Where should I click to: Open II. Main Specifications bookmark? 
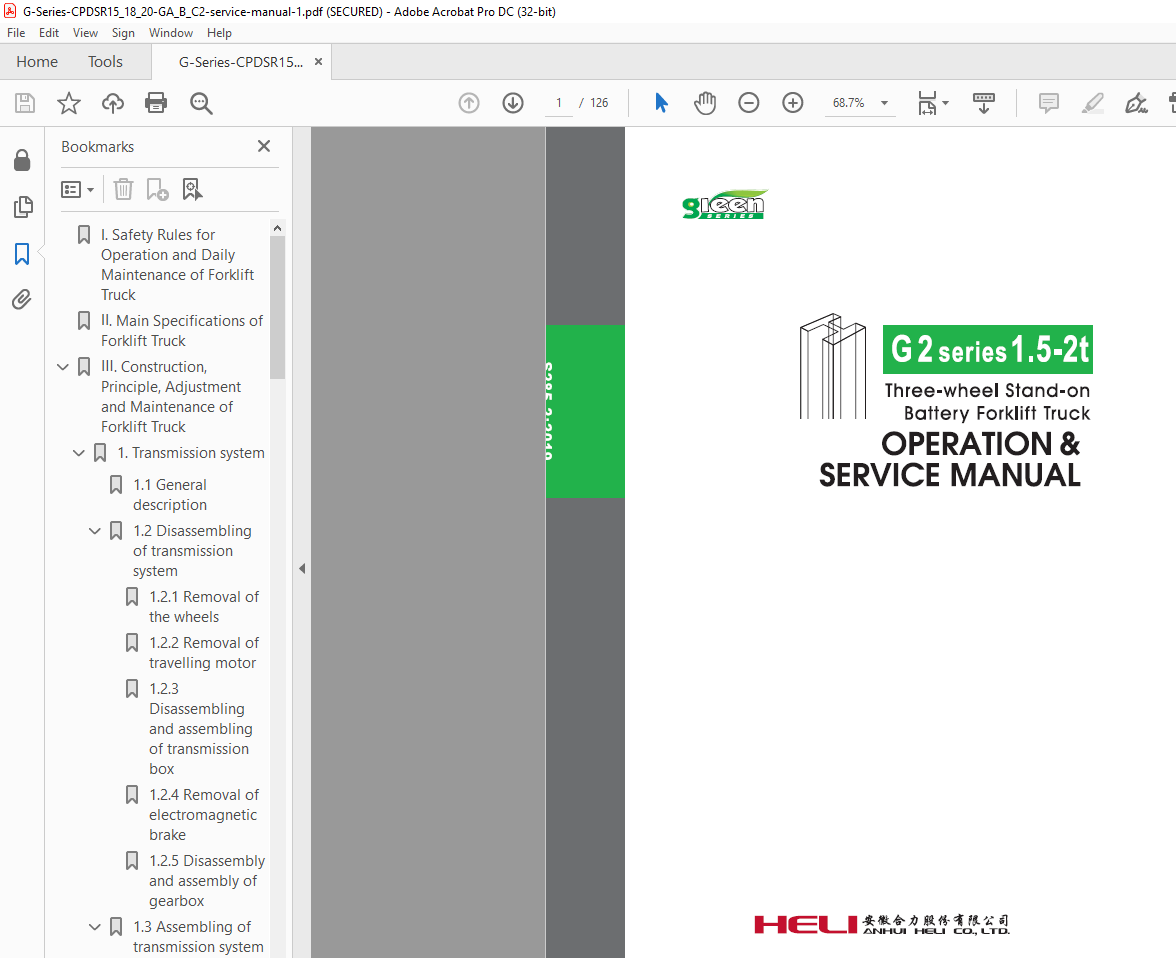(x=182, y=331)
